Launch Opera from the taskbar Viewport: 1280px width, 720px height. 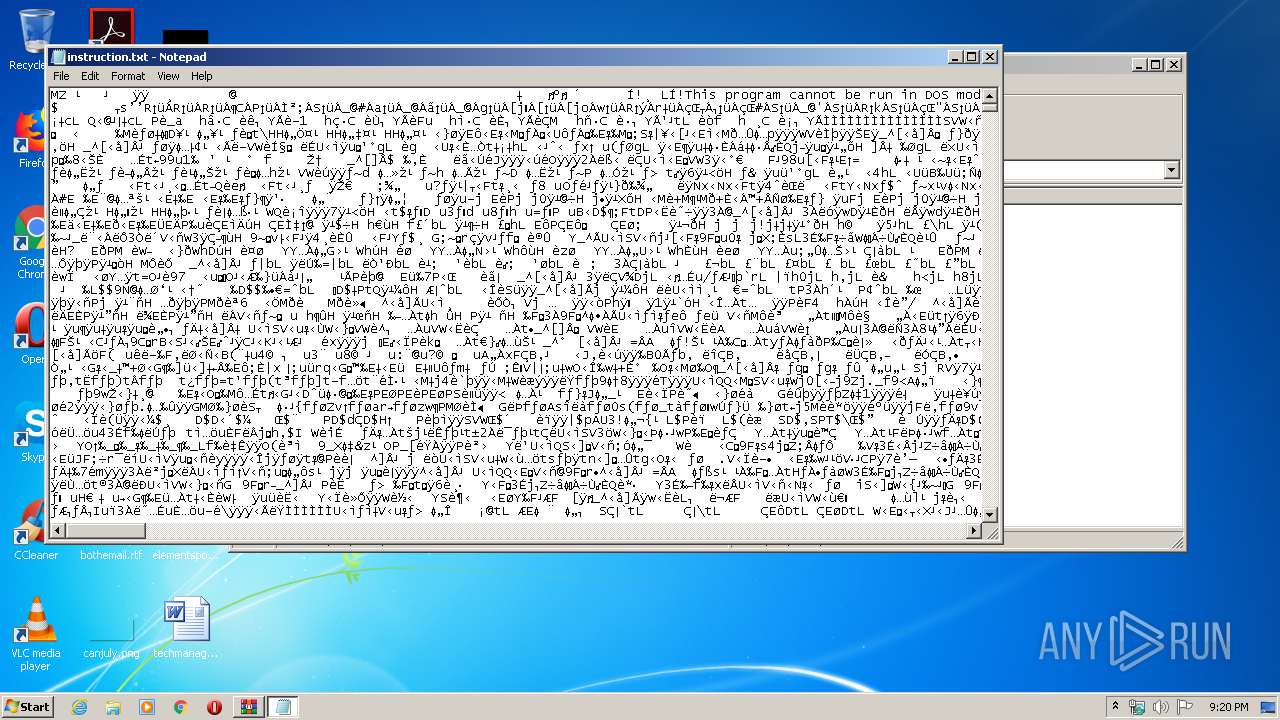coord(214,707)
